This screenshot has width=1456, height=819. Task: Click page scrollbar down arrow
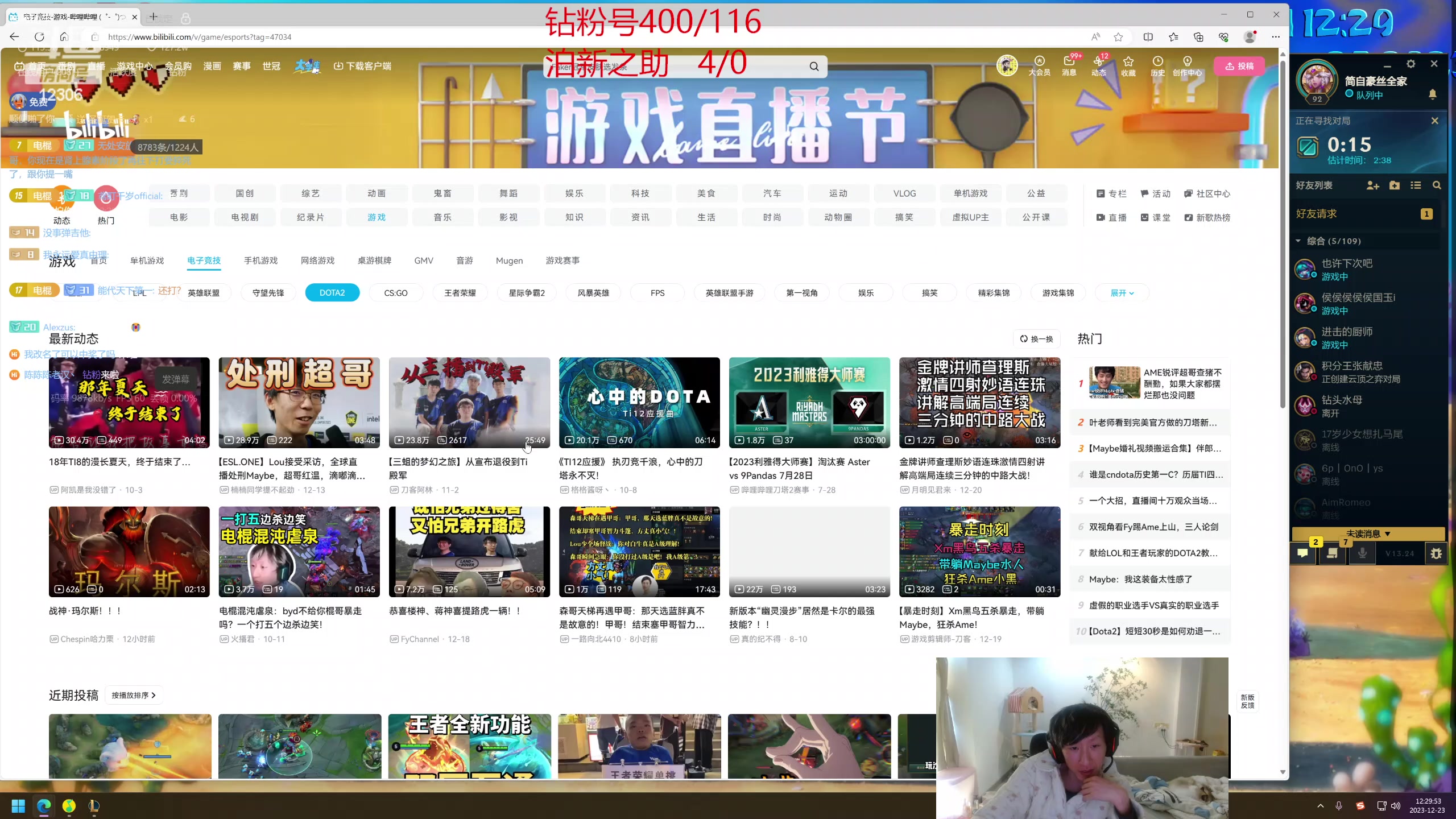(x=1283, y=772)
